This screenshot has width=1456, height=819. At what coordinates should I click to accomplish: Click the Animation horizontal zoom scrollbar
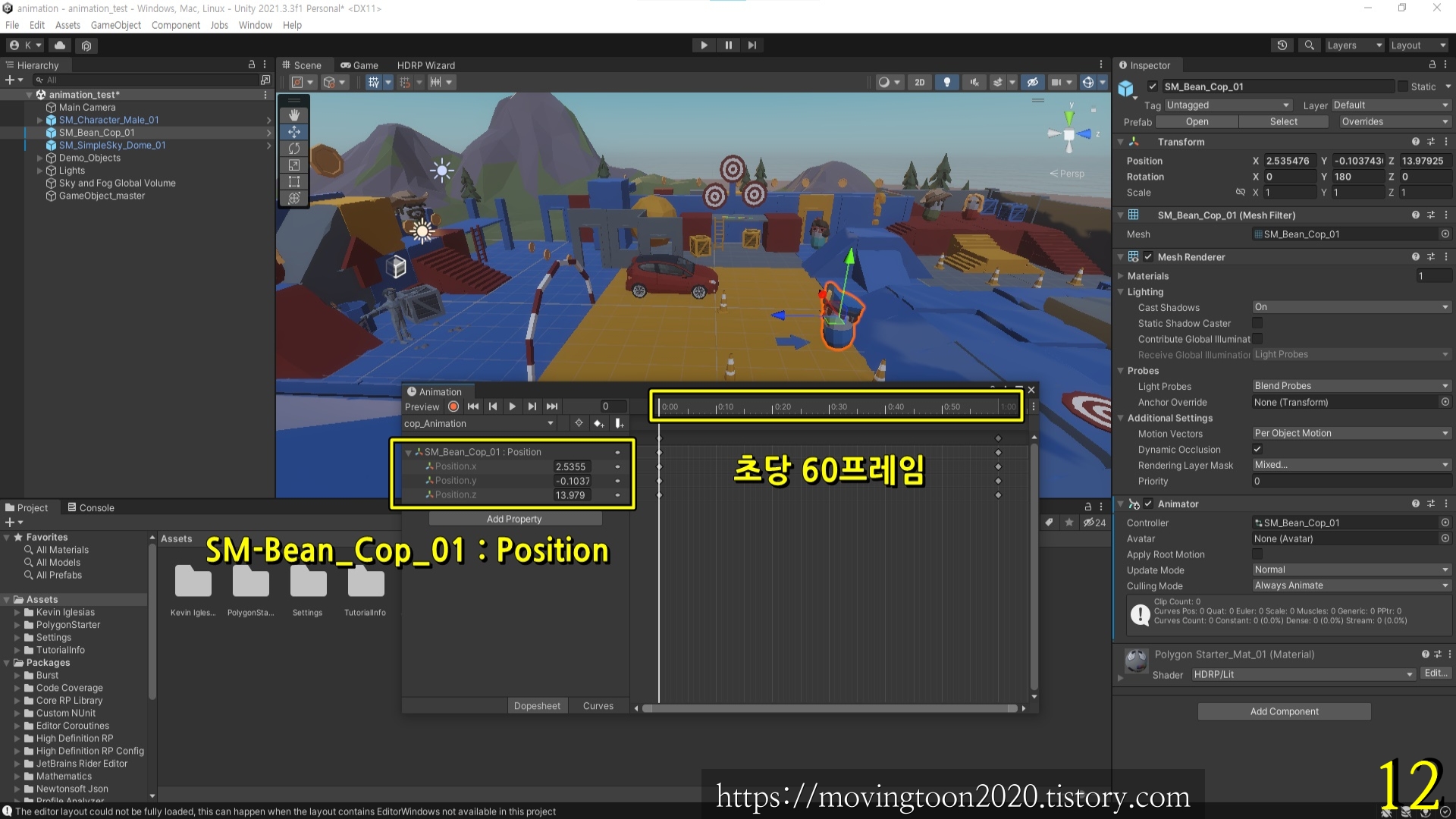(x=830, y=708)
